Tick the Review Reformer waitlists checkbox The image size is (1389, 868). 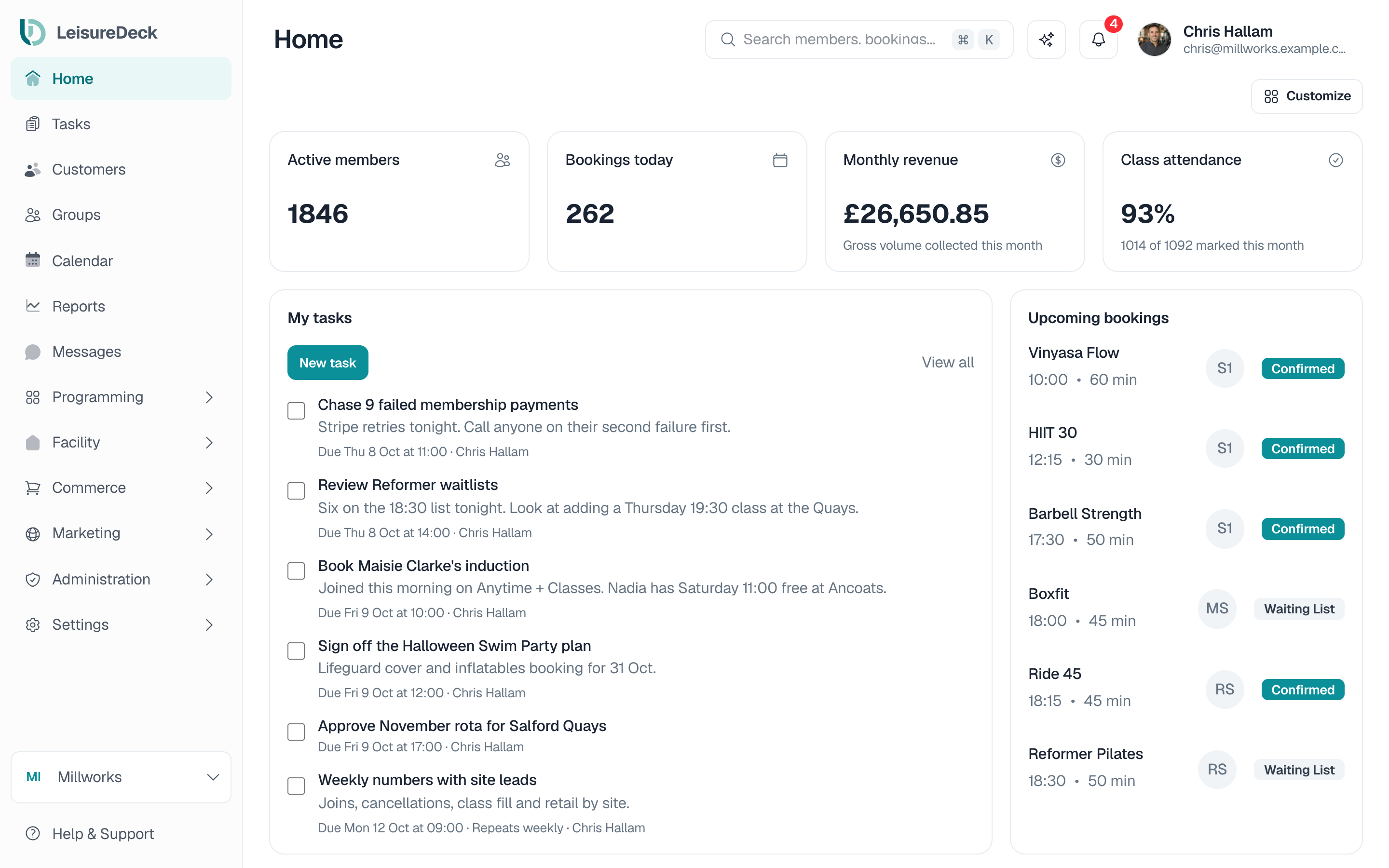296,491
